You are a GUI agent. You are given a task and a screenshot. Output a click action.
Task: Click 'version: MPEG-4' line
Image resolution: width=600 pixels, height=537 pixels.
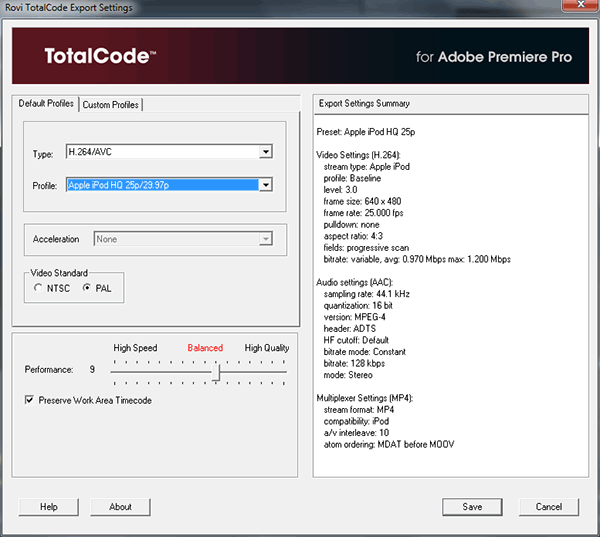[x=355, y=317]
